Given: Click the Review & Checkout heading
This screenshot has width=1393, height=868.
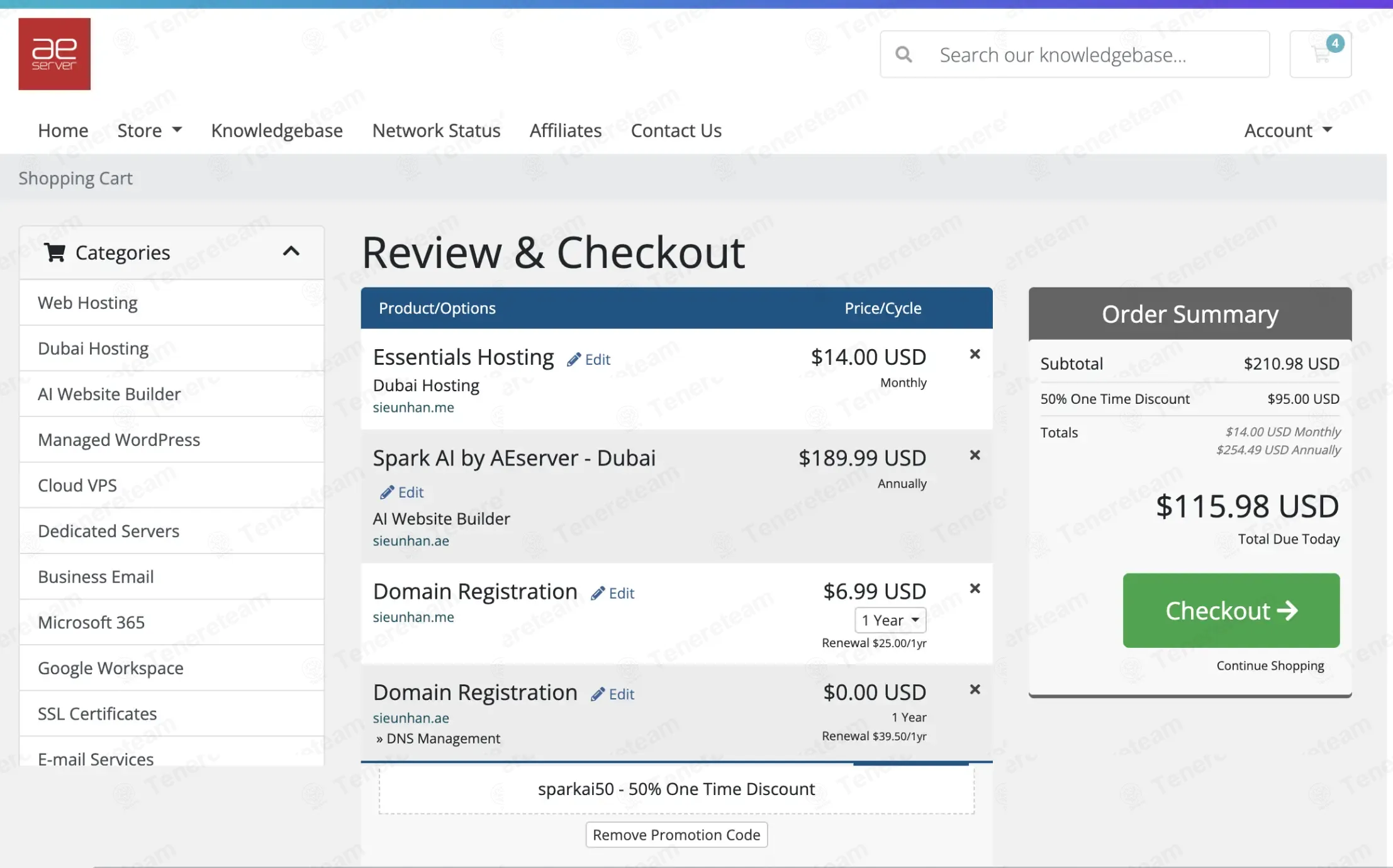Looking at the screenshot, I should pyautogui.click(x=553, y=252).
